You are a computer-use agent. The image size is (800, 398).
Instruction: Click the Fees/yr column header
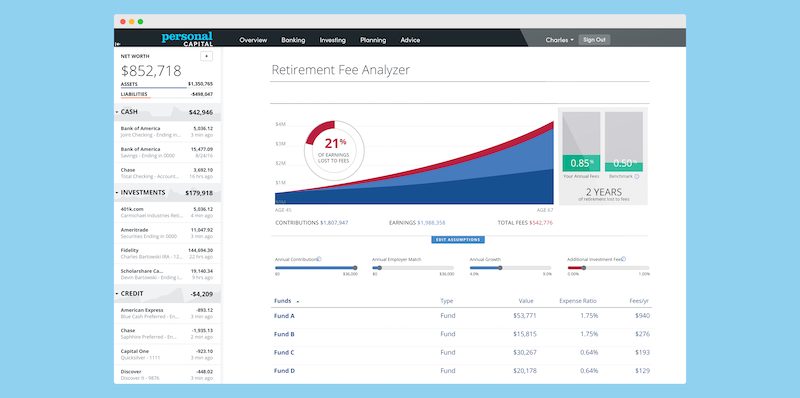point(640,301)
